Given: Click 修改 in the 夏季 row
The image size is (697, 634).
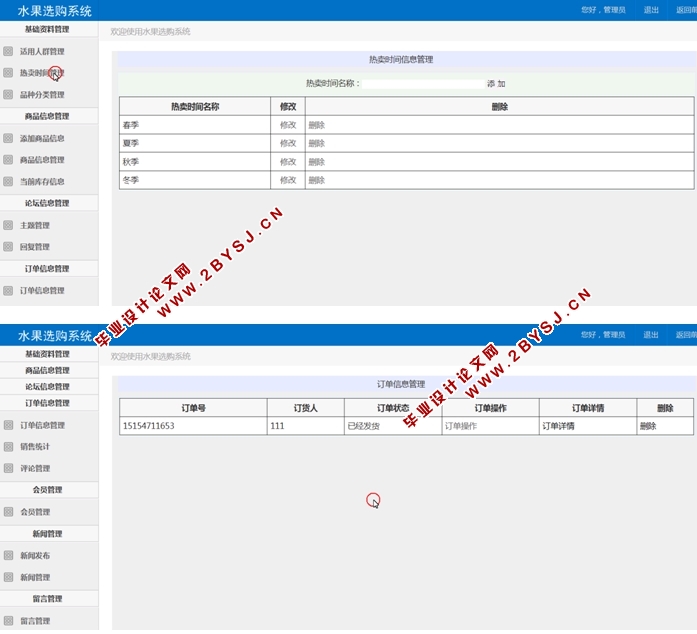Looking at the screenshot, I should (x=288, y=143).
